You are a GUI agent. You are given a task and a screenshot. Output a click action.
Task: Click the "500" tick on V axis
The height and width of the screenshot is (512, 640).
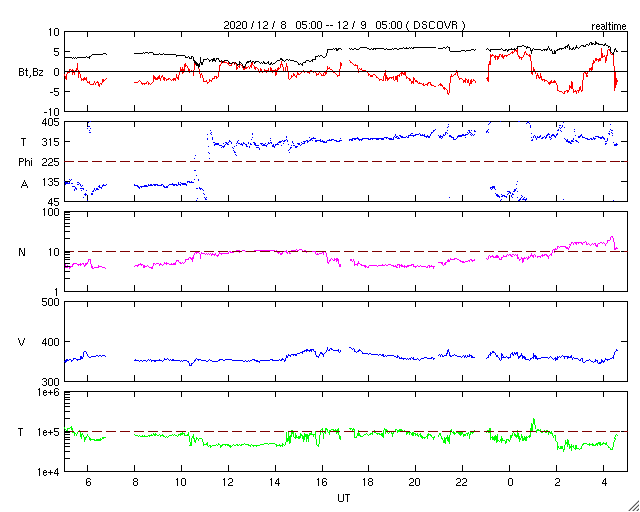coord(52,302)
